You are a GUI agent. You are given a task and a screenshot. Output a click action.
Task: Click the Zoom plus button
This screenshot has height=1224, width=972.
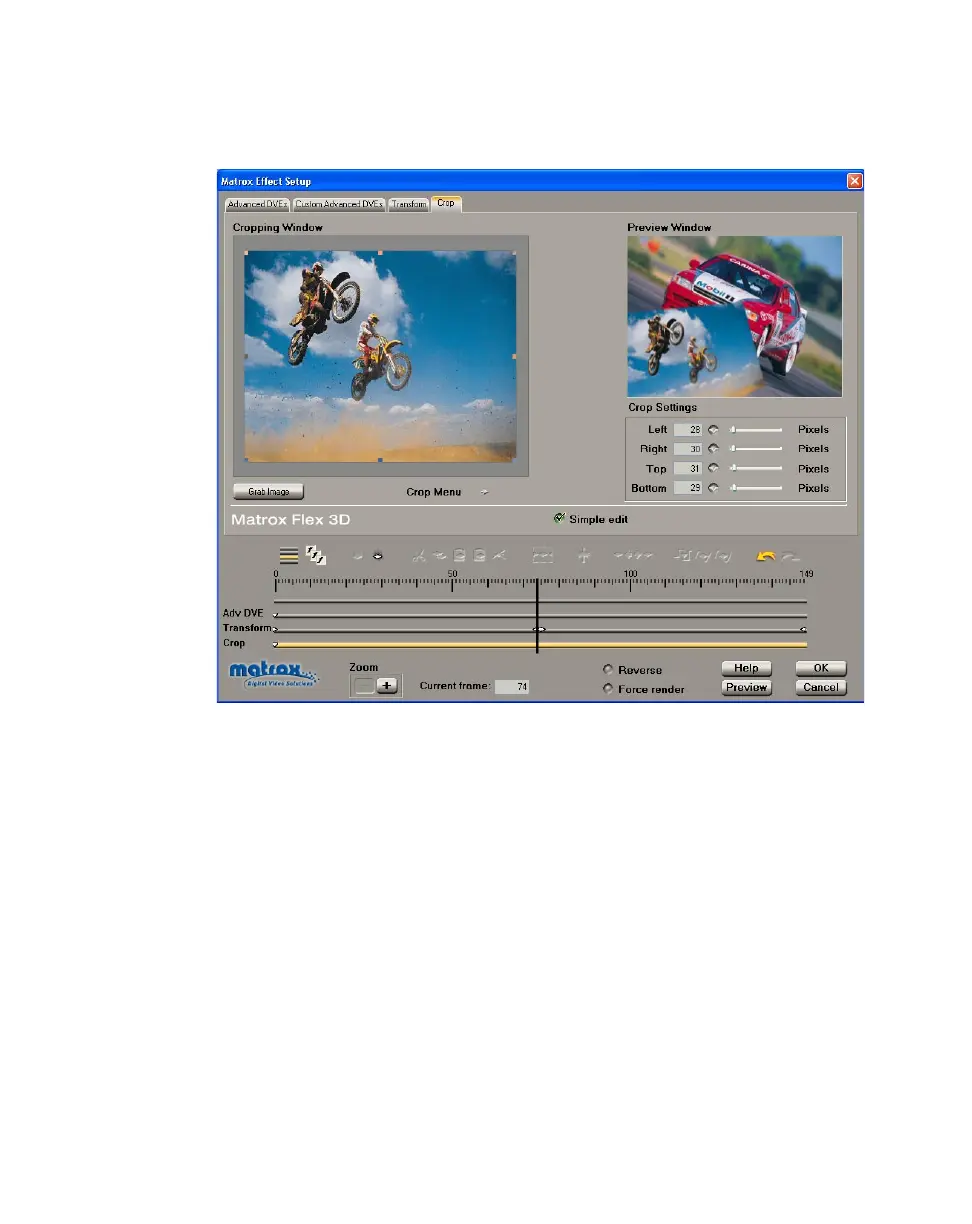[387, 685]
